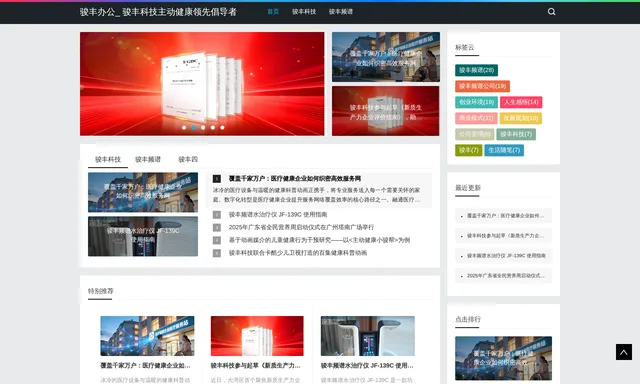
Task: Open recent update 骏丰科技参与起草《新质生产力企
Action: (x=504, y=235)
